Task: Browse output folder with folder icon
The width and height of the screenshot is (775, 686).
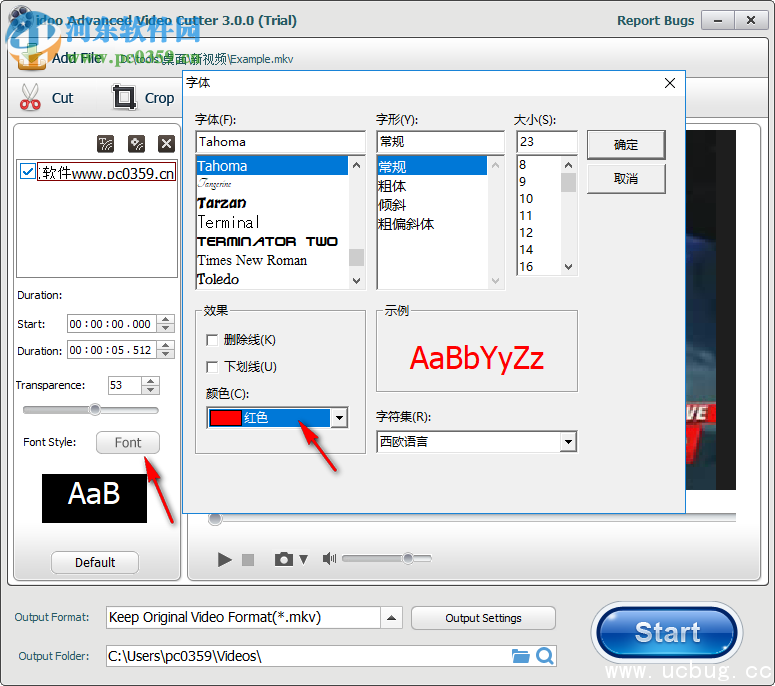Action: 520,656
